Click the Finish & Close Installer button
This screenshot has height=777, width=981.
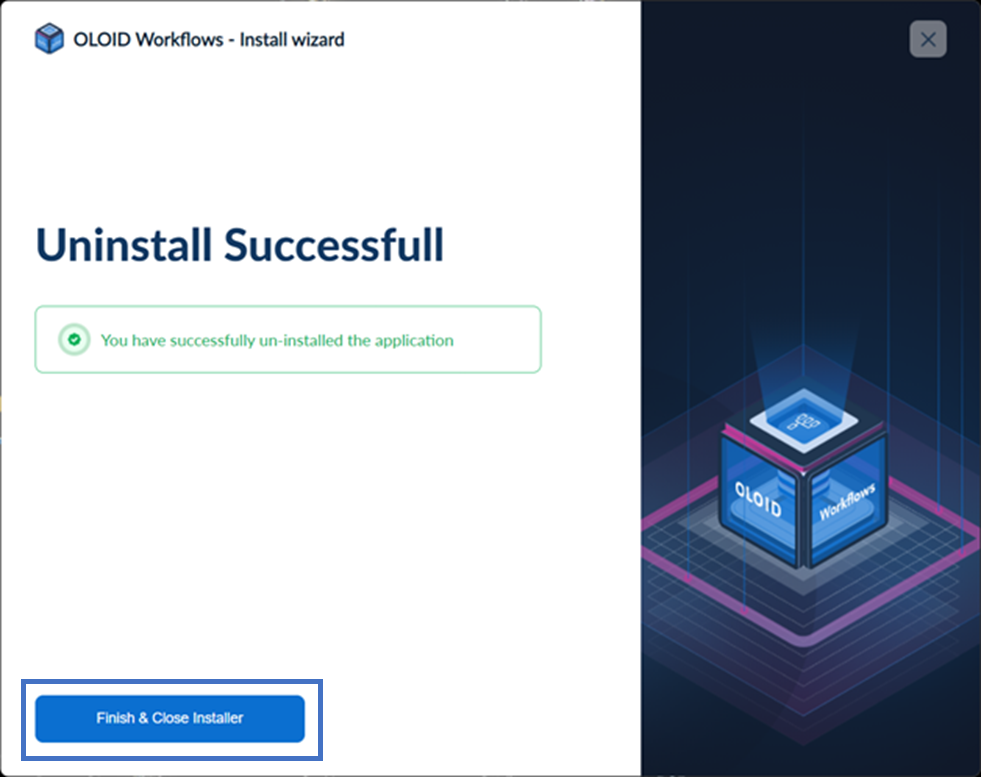pyautogui.click(x=170, y=718)
